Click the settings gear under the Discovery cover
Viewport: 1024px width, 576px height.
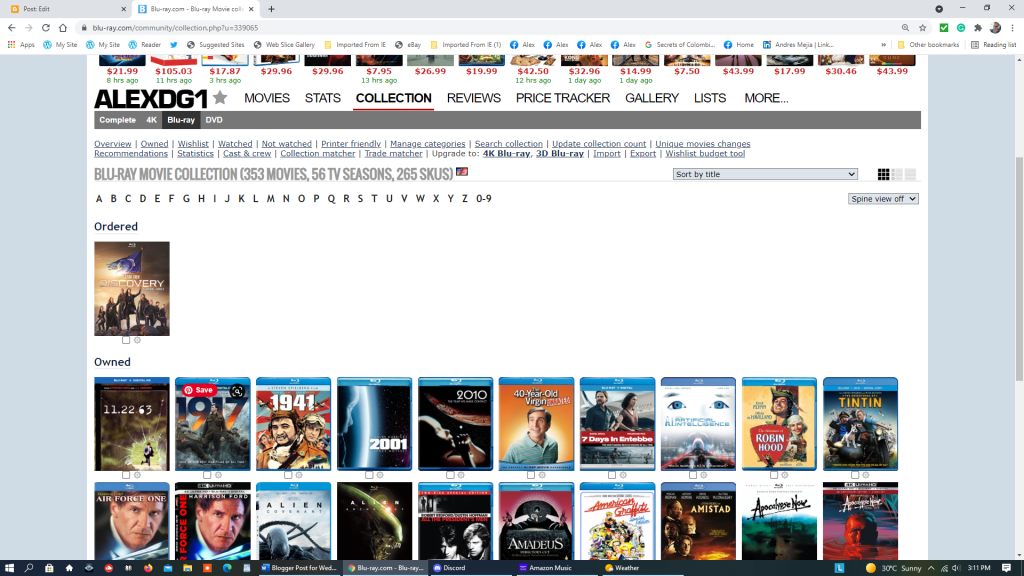pyautogui.click(x=138, y=340)
